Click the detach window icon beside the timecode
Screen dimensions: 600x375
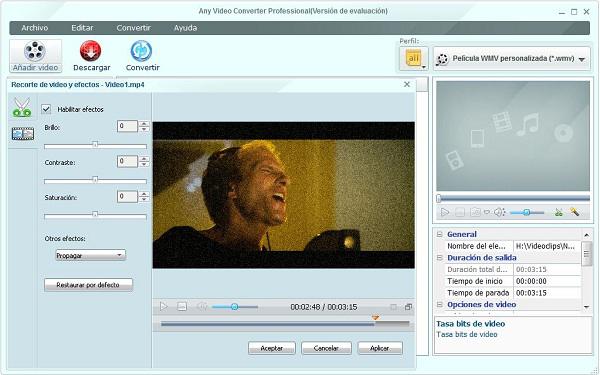click(x=408, y=307)
